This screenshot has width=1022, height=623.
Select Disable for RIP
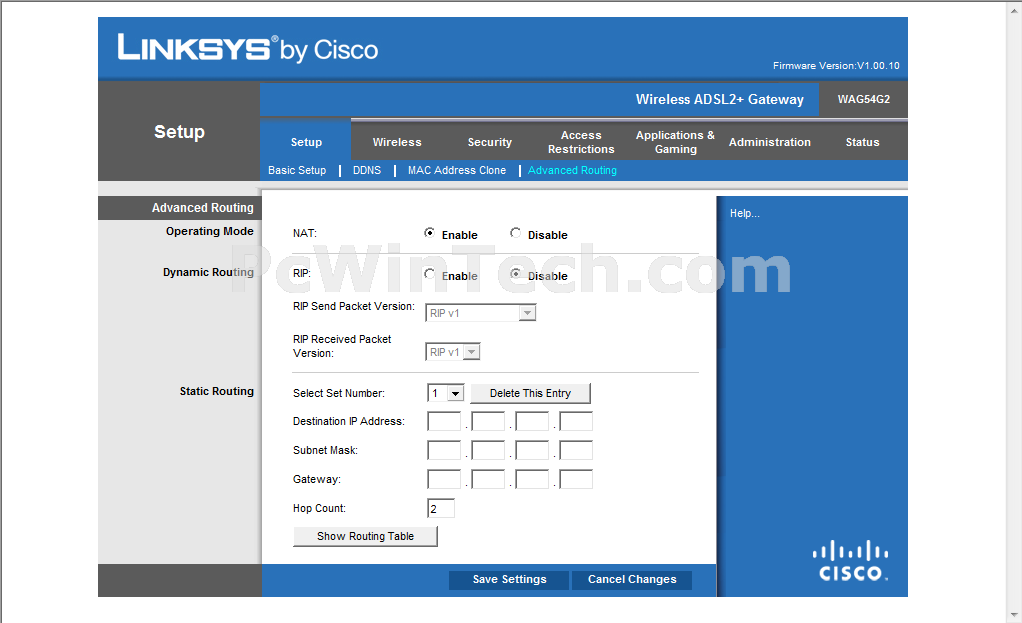(516, 274)
